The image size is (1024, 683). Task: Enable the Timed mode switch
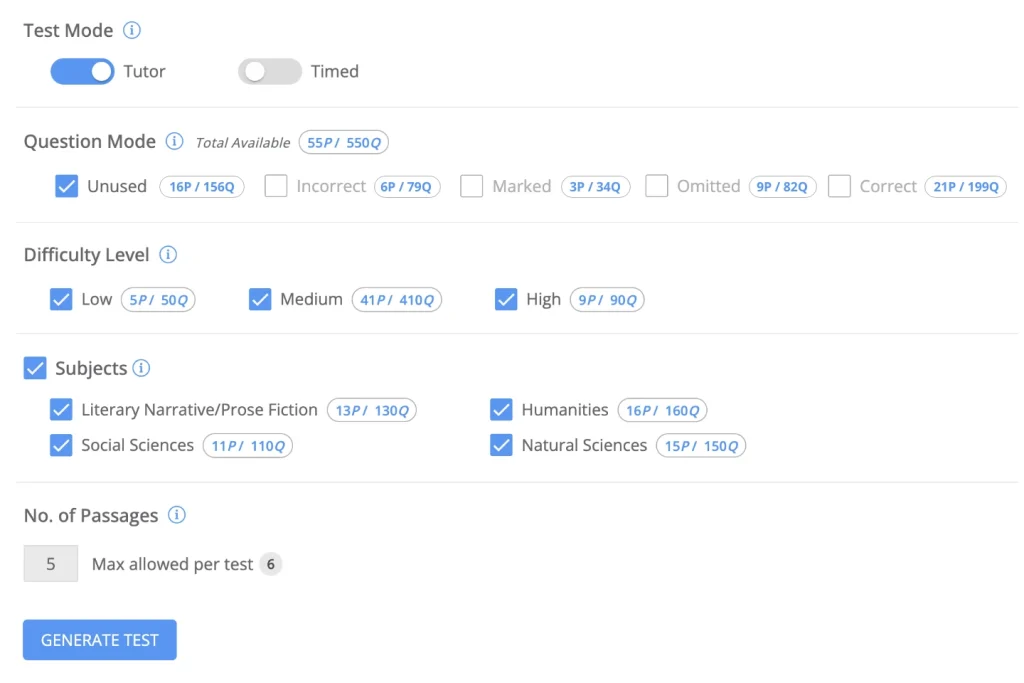270,71
